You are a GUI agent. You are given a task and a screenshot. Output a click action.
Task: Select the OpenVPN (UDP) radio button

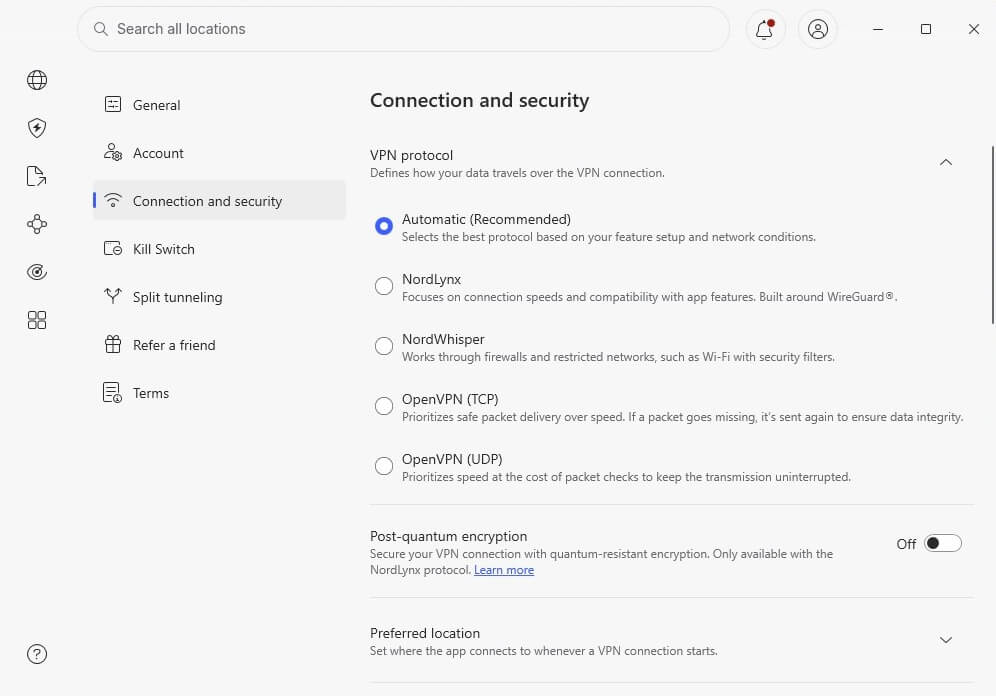[x=384, y=466]
